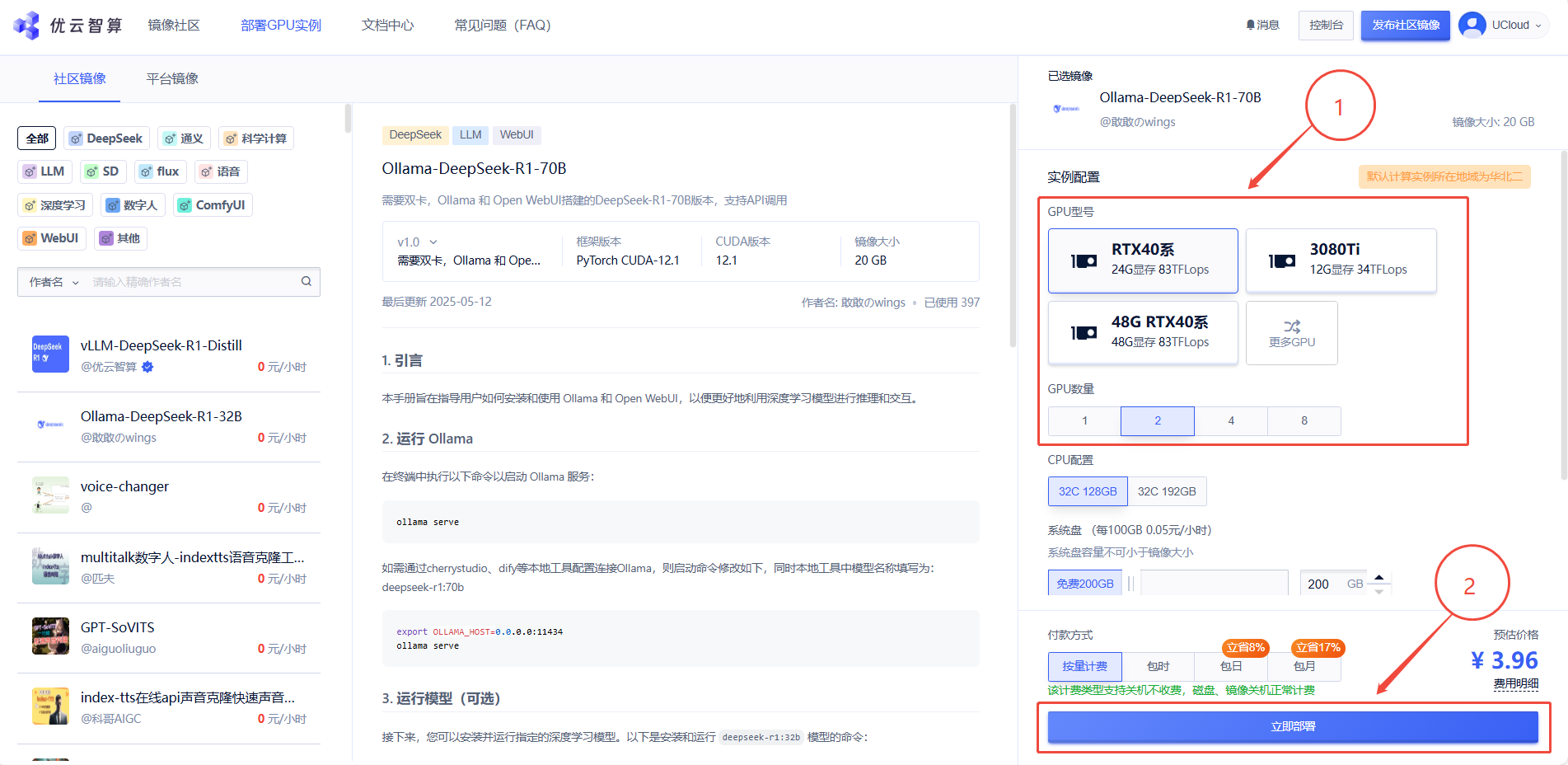Filter by the ComfyUI tag
This screenshot has width=1568, height=765.
click(213, 205)
